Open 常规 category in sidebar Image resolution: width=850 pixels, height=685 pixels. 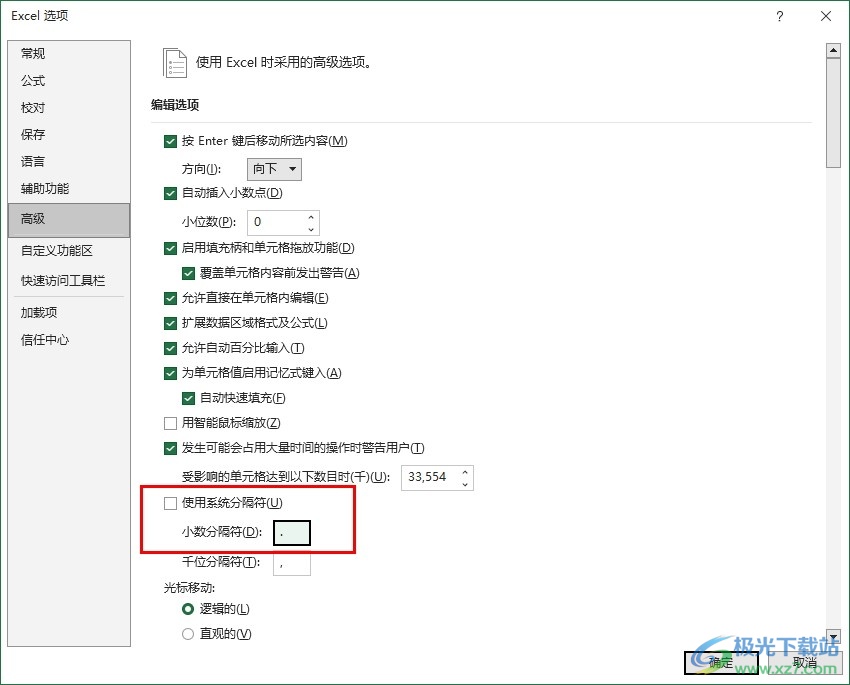coord(69,54)
